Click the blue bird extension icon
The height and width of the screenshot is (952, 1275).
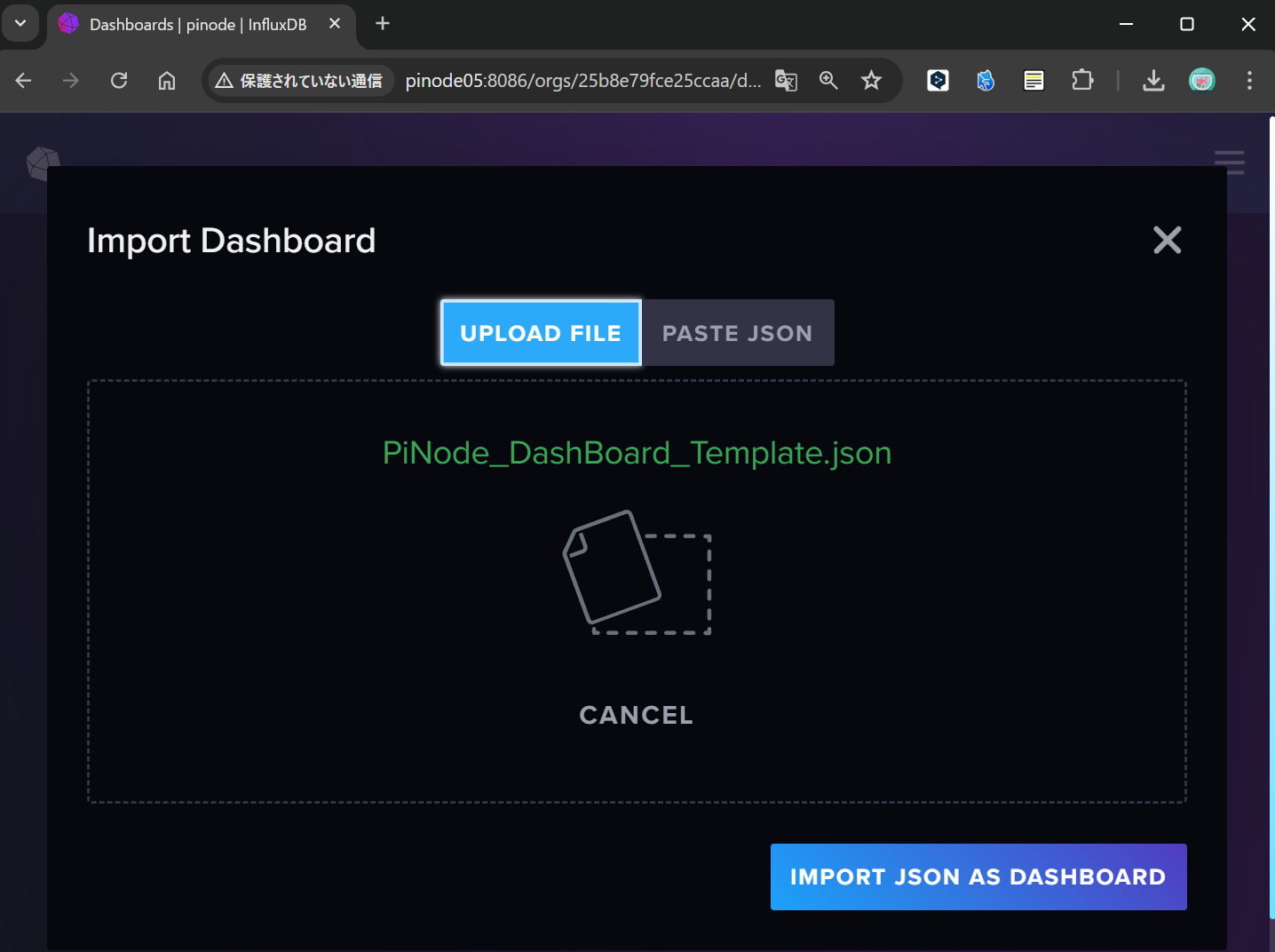[x=986, y=81]
